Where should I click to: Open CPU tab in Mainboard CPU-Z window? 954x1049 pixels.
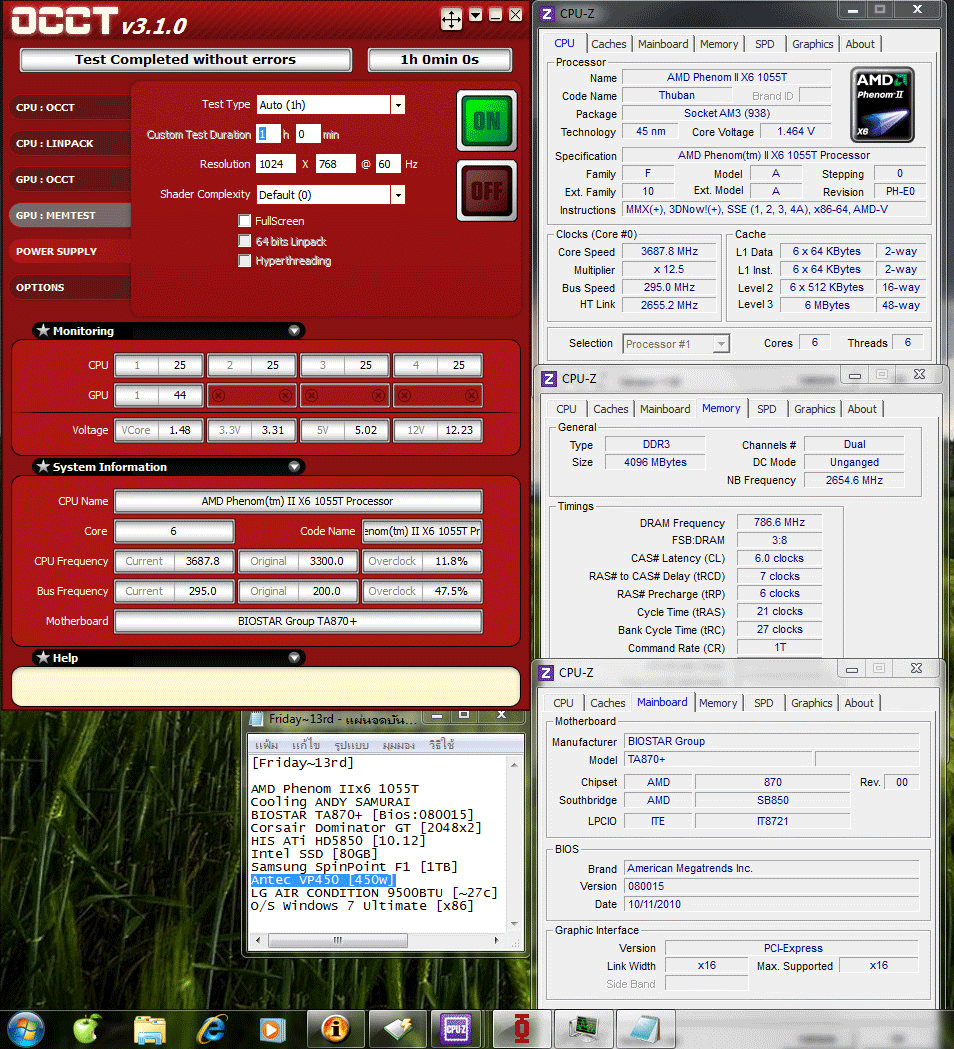[x=563, y=703]
